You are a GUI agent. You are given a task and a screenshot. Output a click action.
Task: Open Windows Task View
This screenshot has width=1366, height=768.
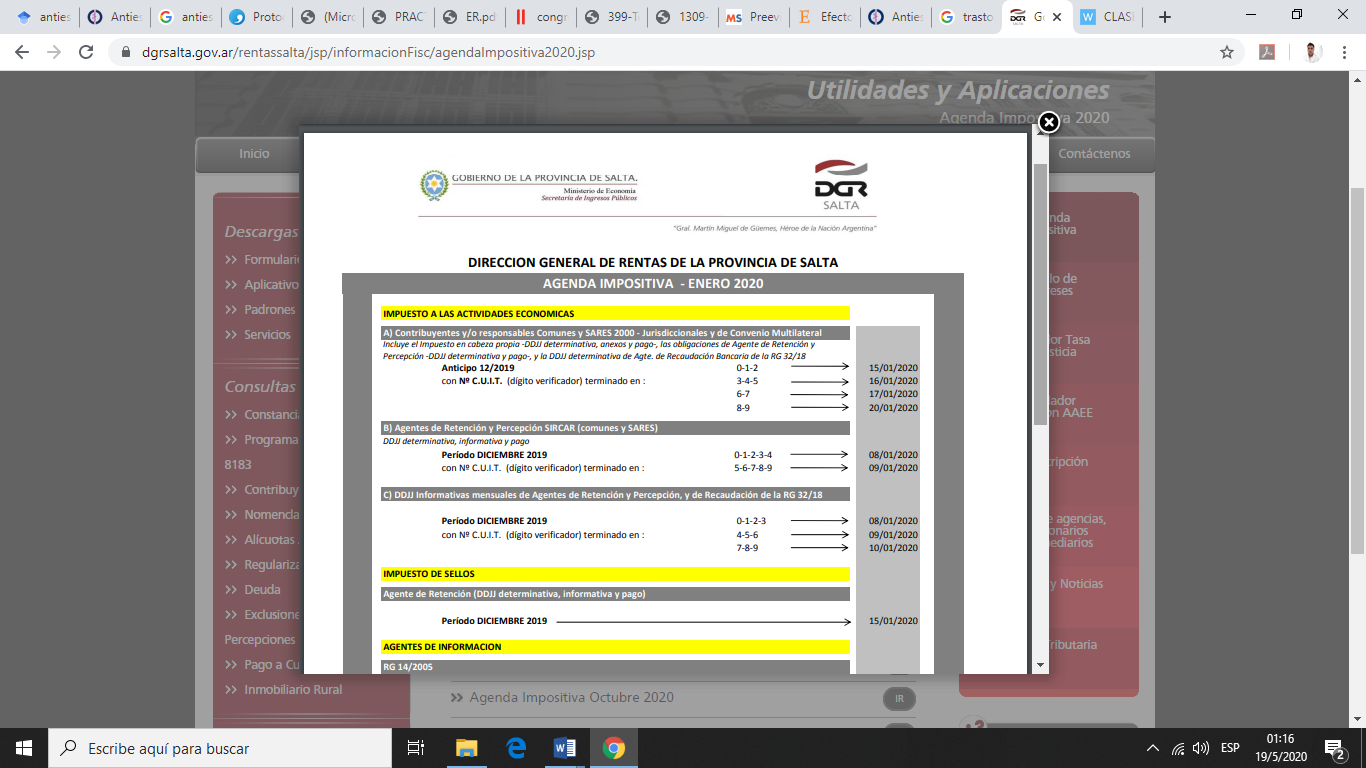click(417, 748)
